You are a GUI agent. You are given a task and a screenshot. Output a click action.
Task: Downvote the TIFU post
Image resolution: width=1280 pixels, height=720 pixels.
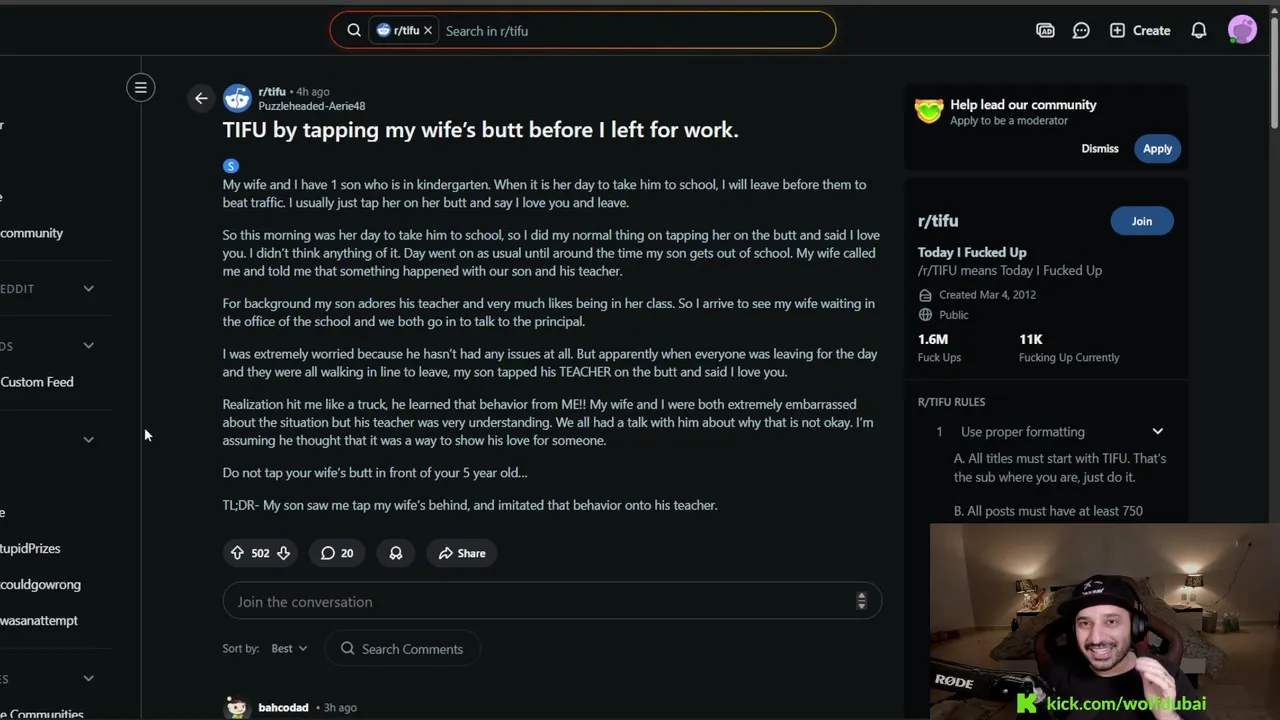point(284,553)
